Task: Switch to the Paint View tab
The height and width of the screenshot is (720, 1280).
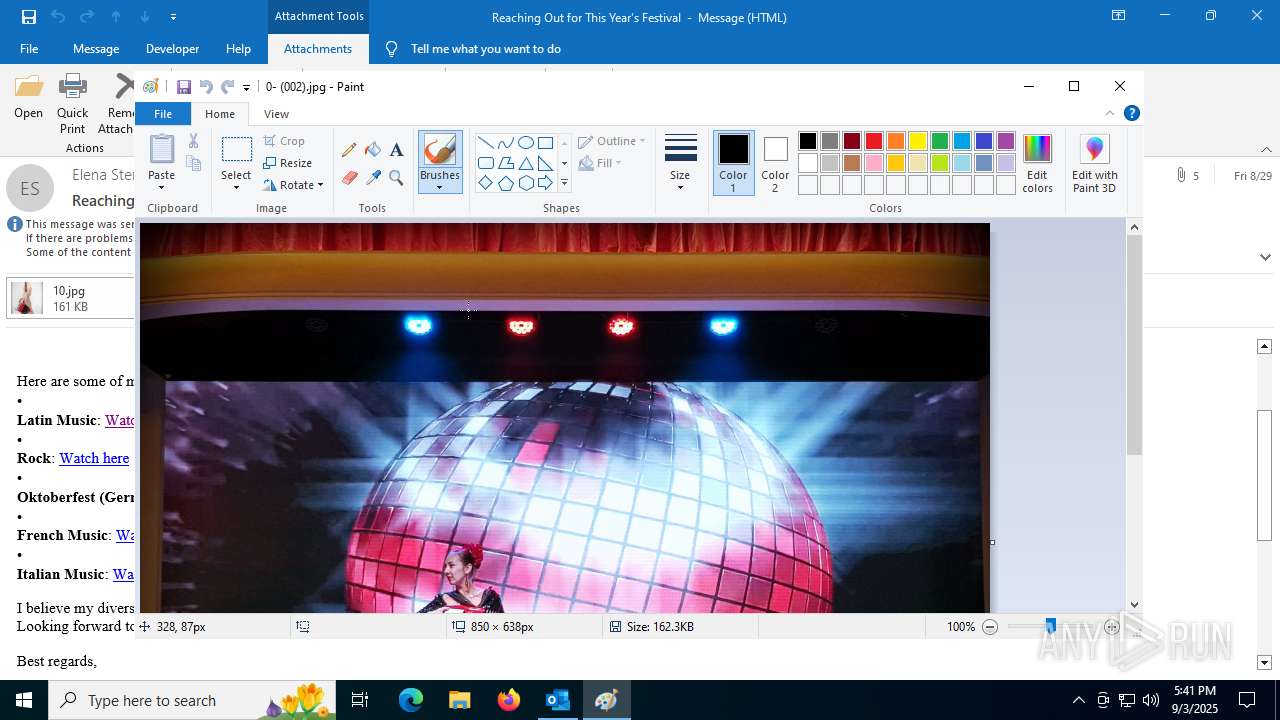Action: pos(277,114)
